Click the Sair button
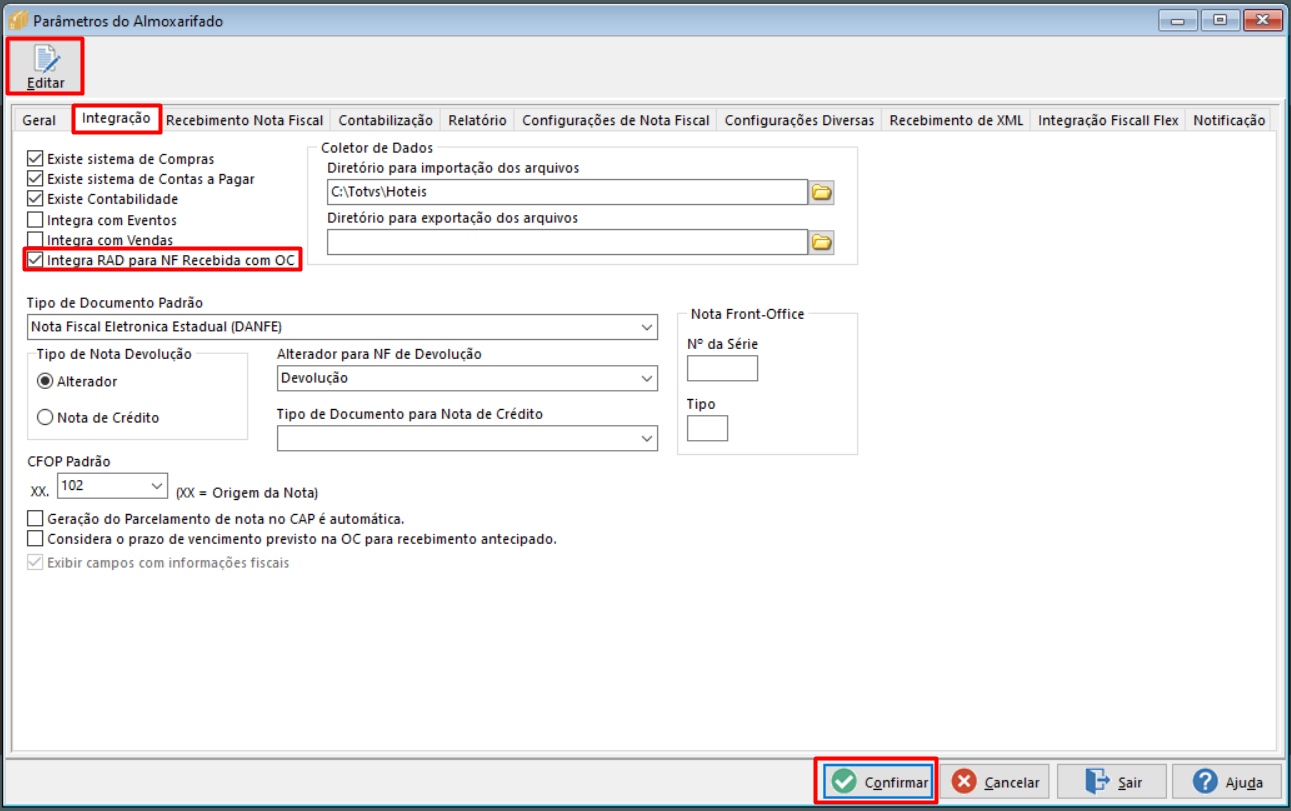The image size is (1291, 811). pyautogui.click(x=1112, y=782)
